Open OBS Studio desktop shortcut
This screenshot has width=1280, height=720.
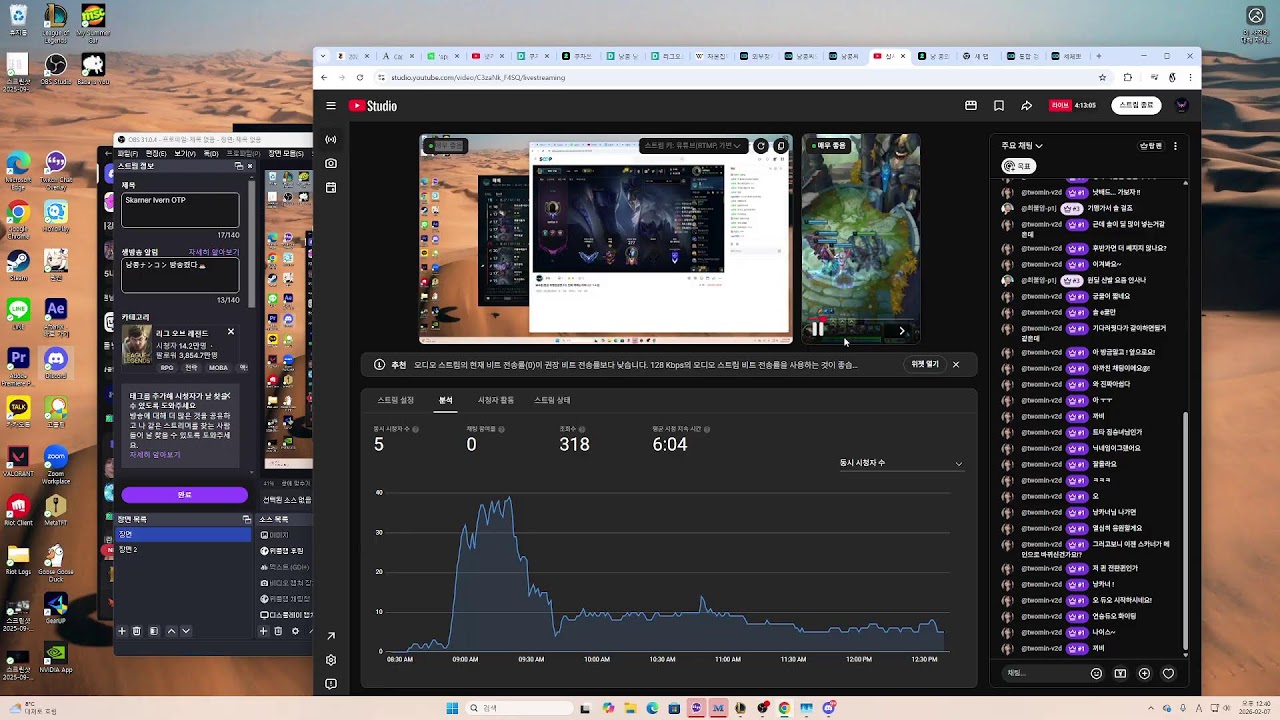tap(56, 69)
